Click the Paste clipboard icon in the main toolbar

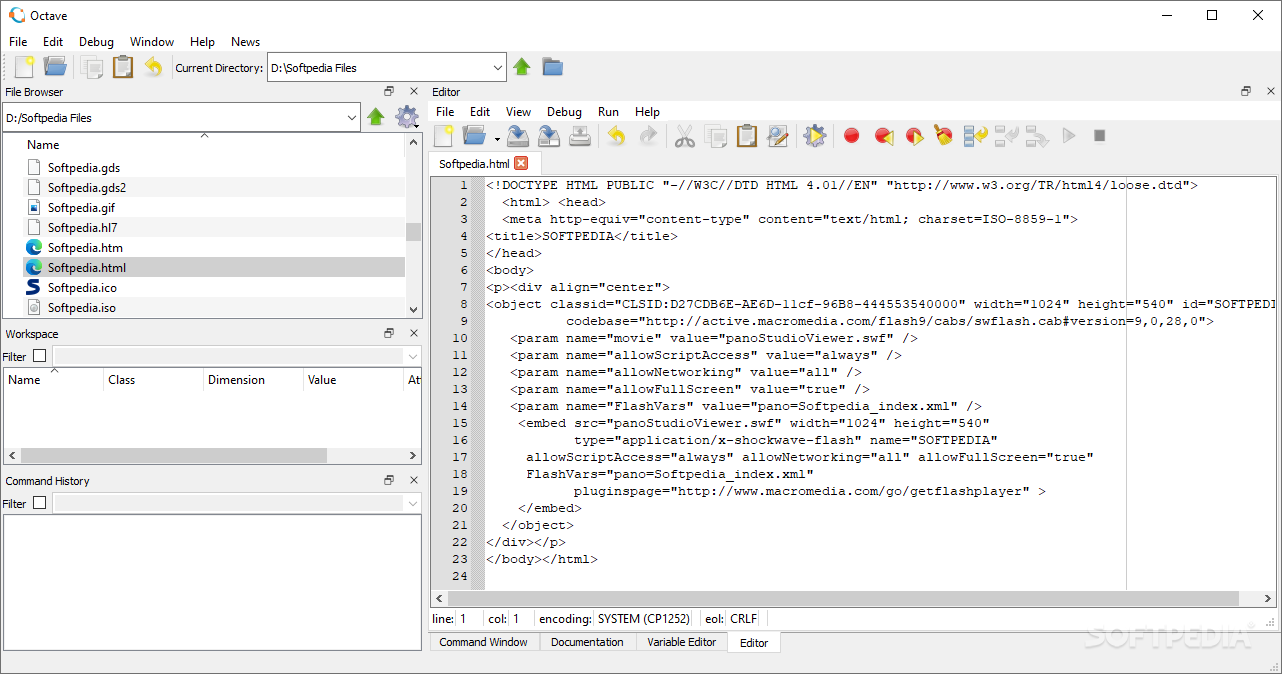122,67
